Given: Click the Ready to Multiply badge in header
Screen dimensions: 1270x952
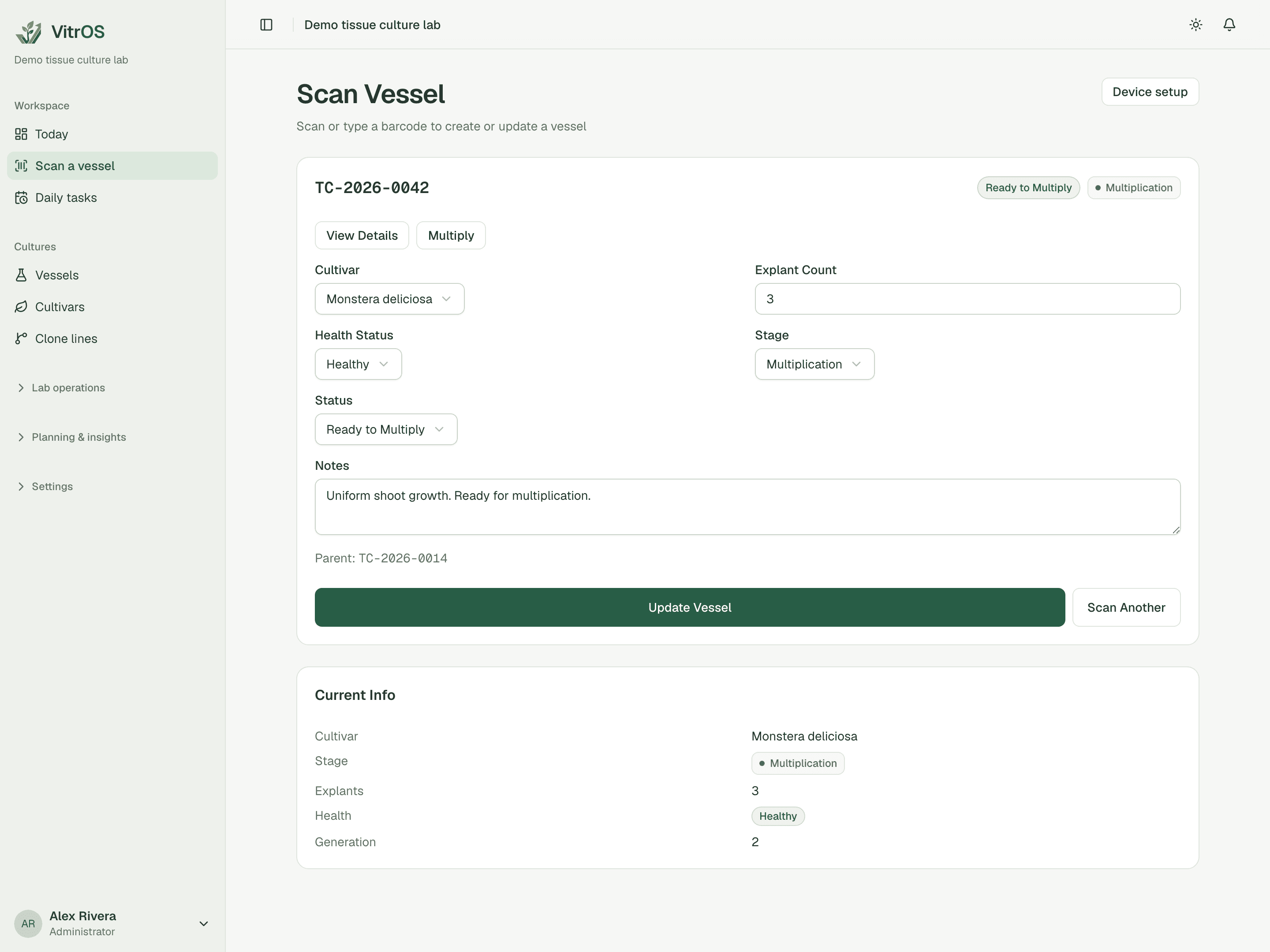Looking at the screenshot, I should 1028,188.
